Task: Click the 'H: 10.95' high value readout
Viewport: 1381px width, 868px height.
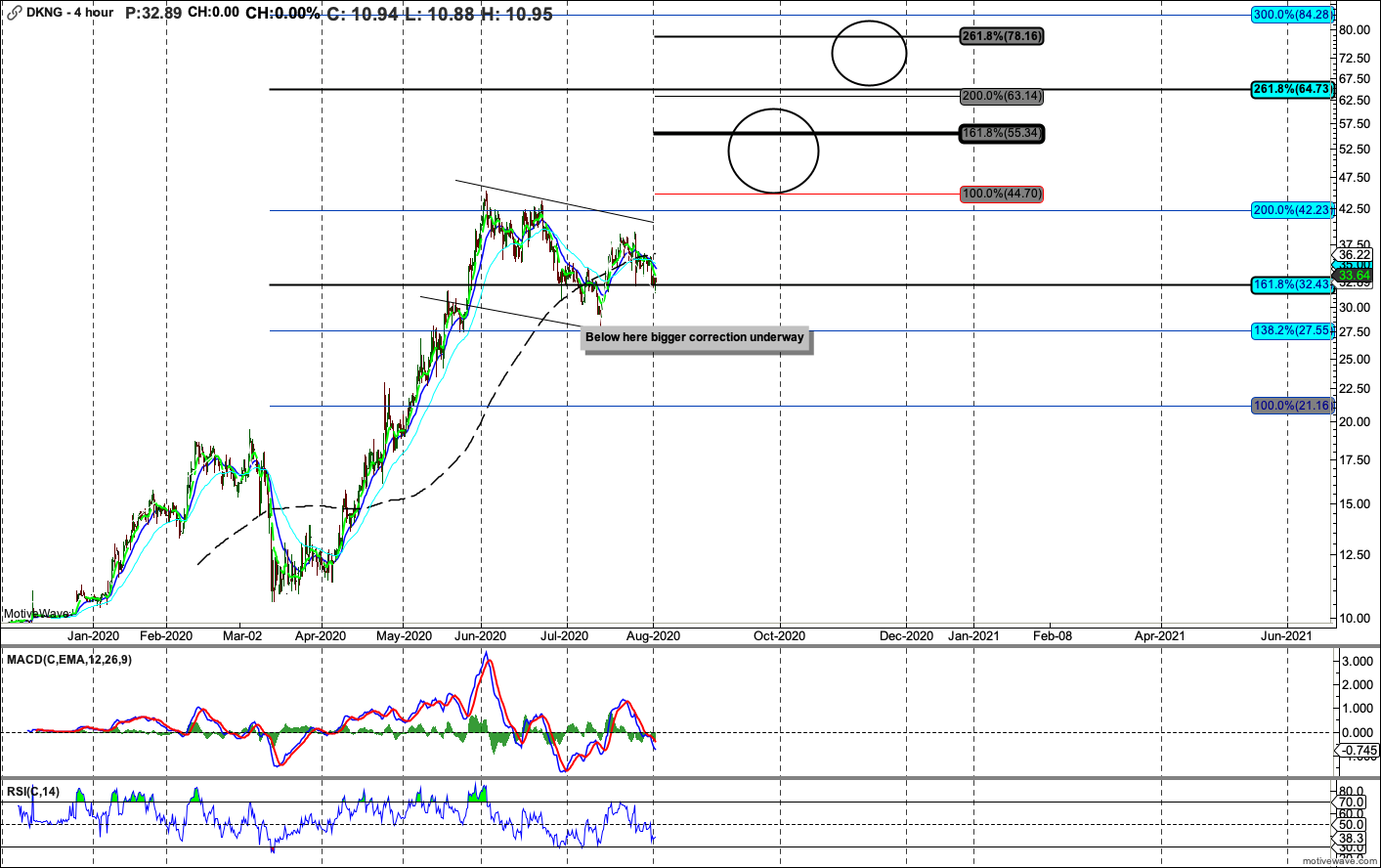Action: click(x=516, y=14)
